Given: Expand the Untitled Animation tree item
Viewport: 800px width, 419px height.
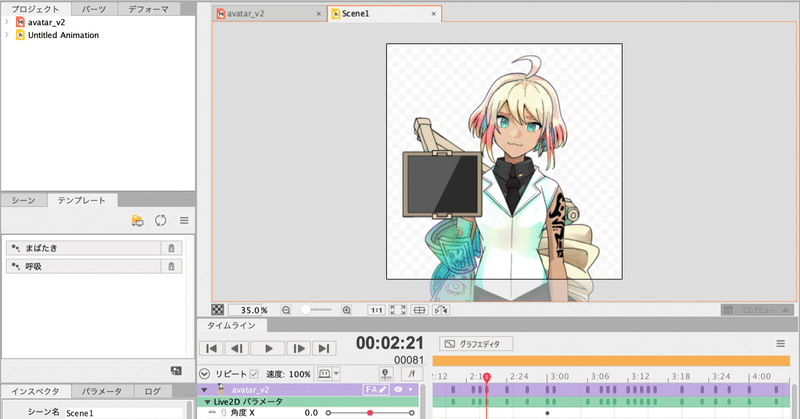Looking at the screenshot, I should pos(7,35).
